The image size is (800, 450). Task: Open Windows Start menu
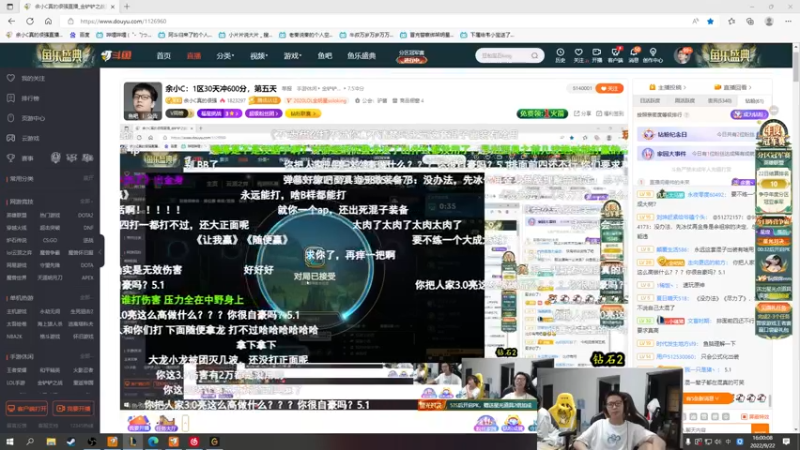tap(10, 441)
